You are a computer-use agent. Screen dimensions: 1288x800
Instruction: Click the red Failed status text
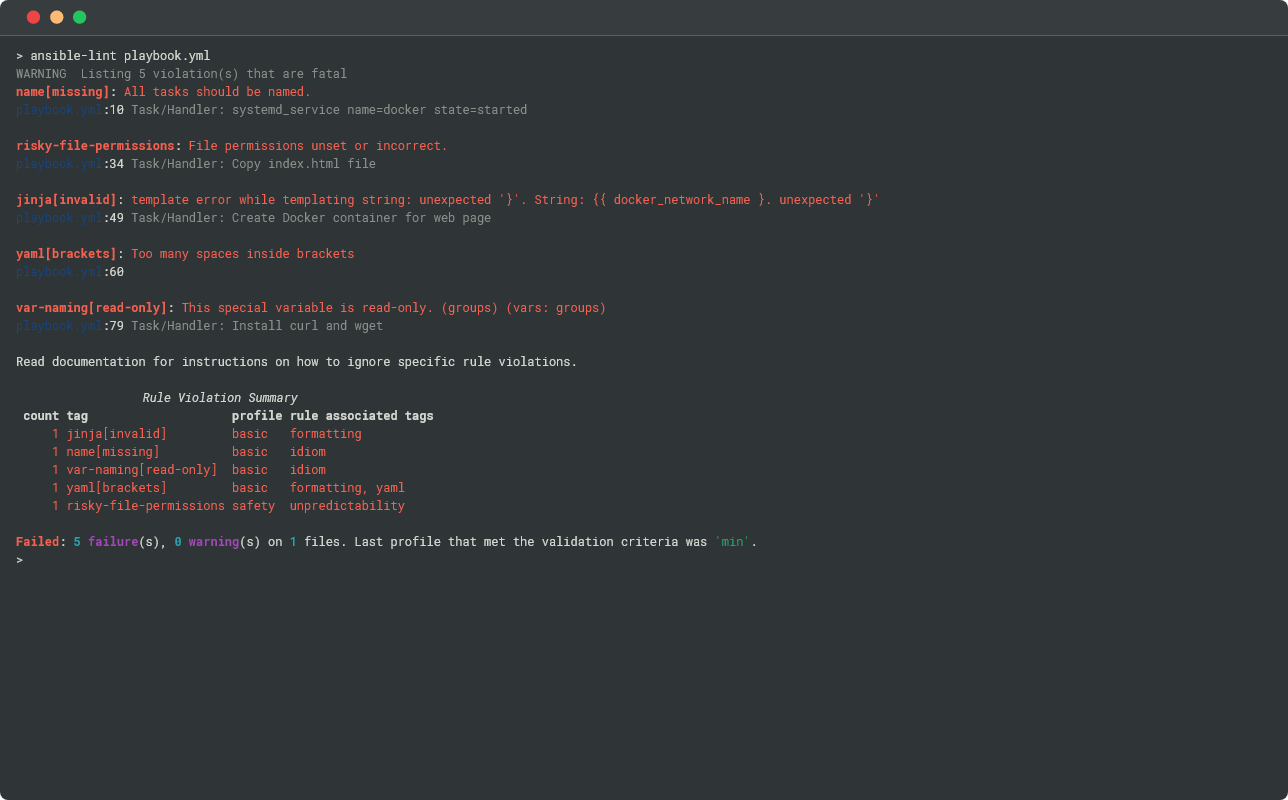[37, 542]
